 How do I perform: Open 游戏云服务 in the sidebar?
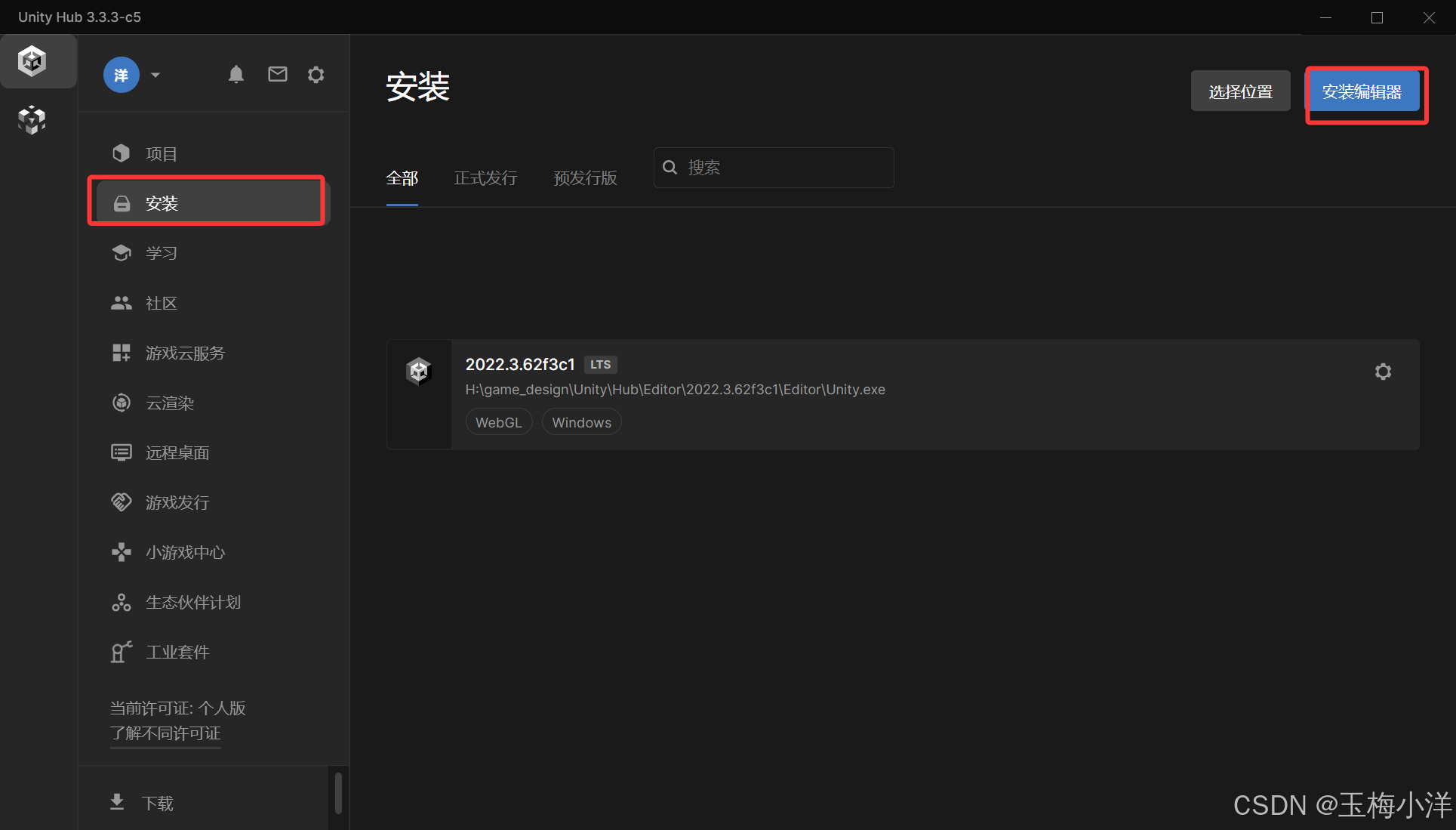pyautogui.click(x=185, y=353)
